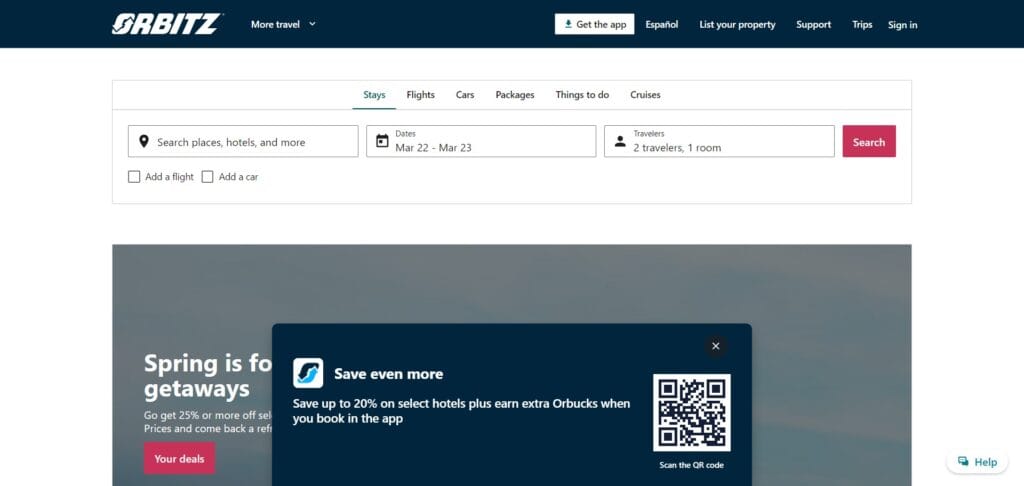Viewport: 1024px width, 486px height.
Task: Click the Orbitz logo
Action: coord(167,24)
